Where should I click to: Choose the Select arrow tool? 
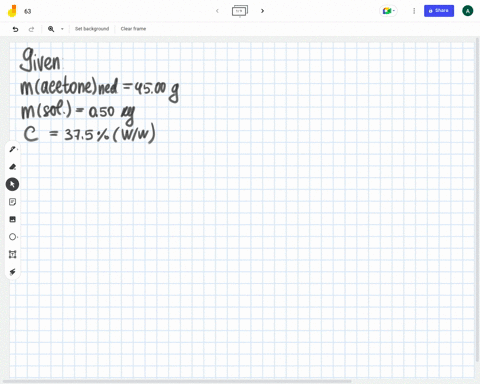pyautogui.click(x=12, y=184)
